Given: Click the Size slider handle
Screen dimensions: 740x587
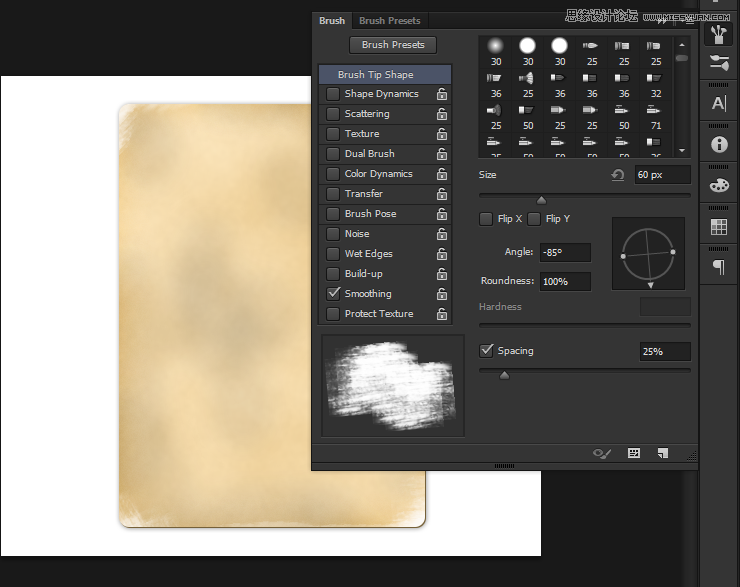Looking at the screenshot, I should click(x=542, y=200).
